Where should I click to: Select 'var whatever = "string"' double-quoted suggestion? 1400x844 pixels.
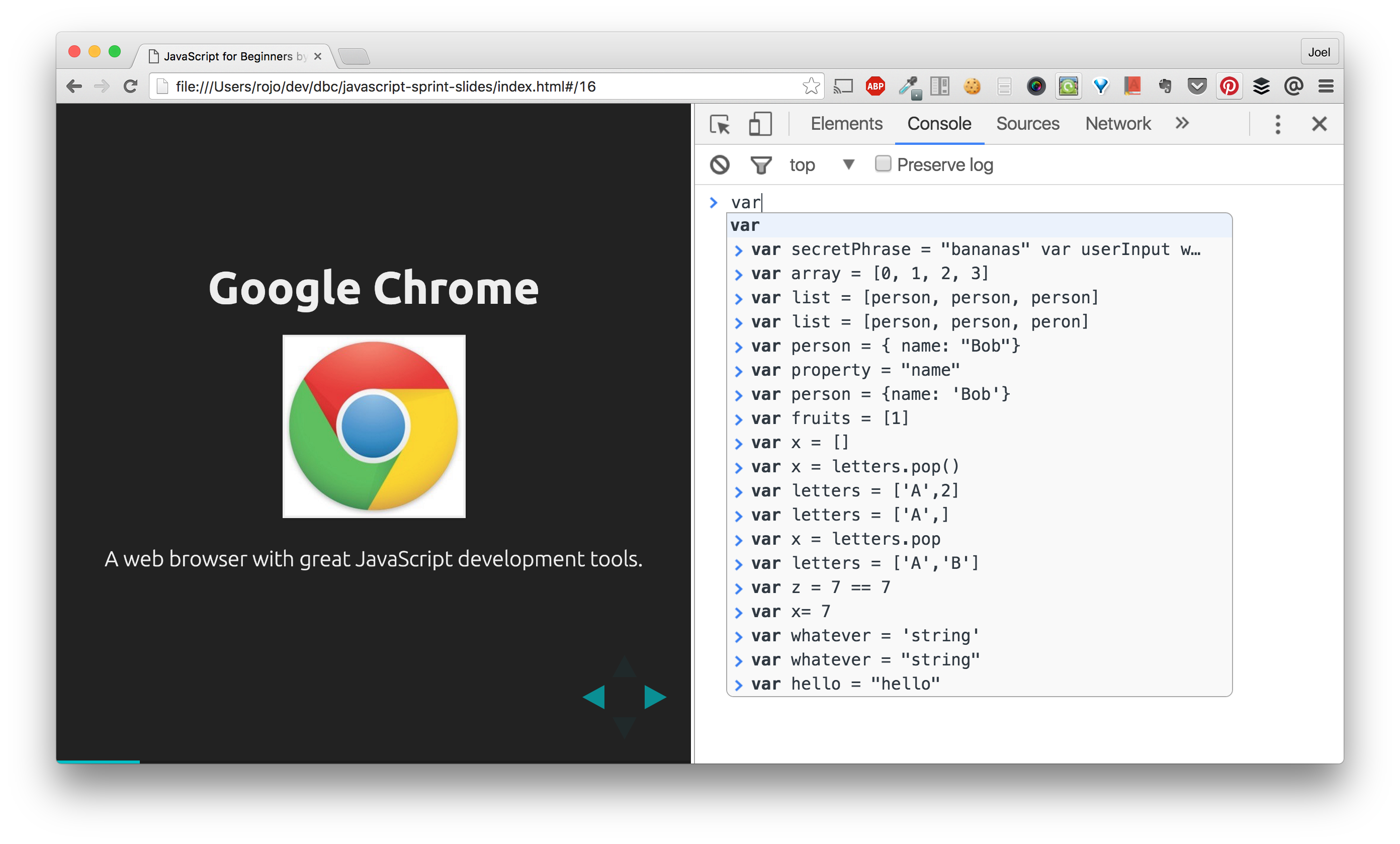(x=980, y=660)
